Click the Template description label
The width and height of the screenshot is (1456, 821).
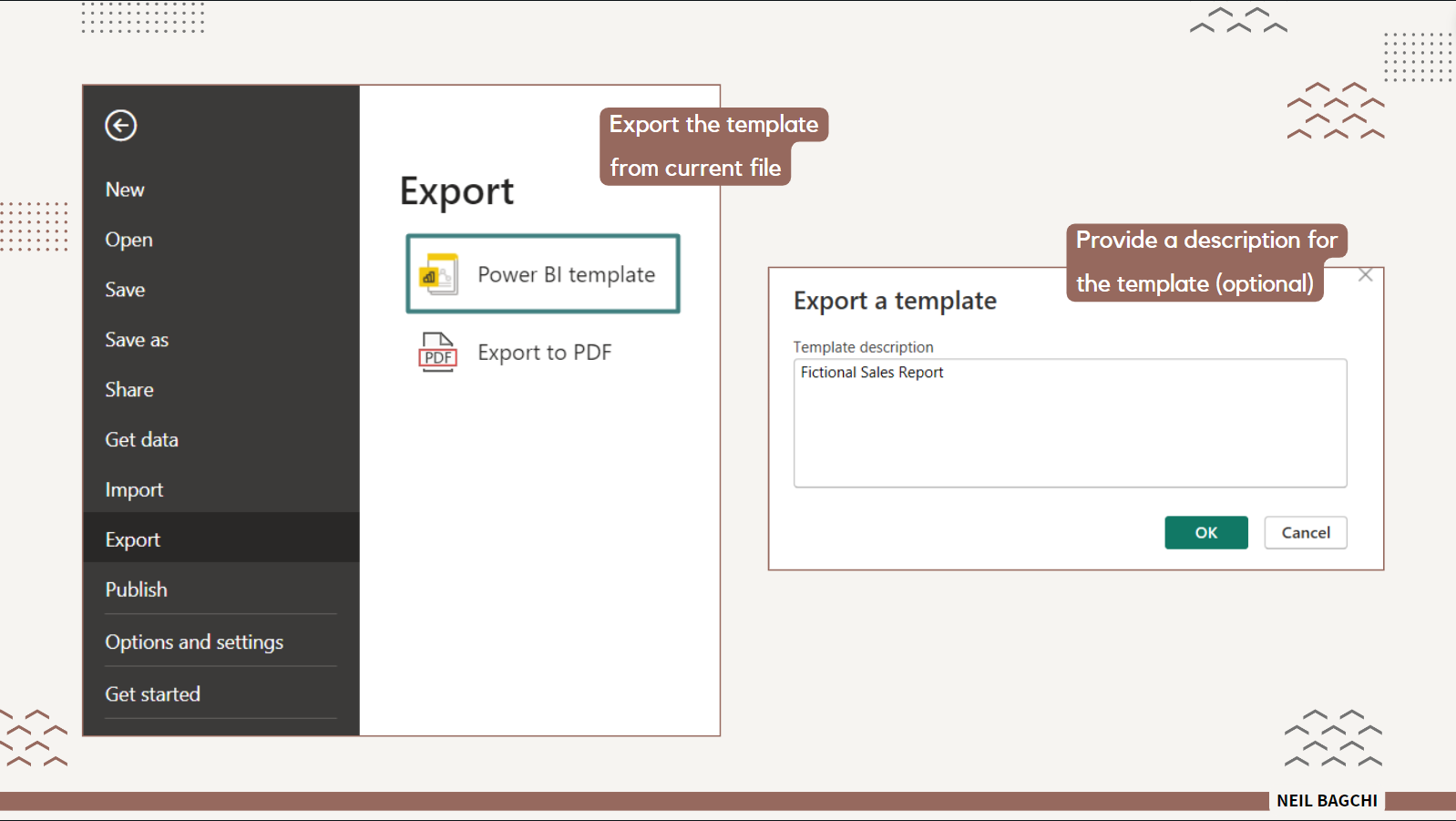coord(863,347)
